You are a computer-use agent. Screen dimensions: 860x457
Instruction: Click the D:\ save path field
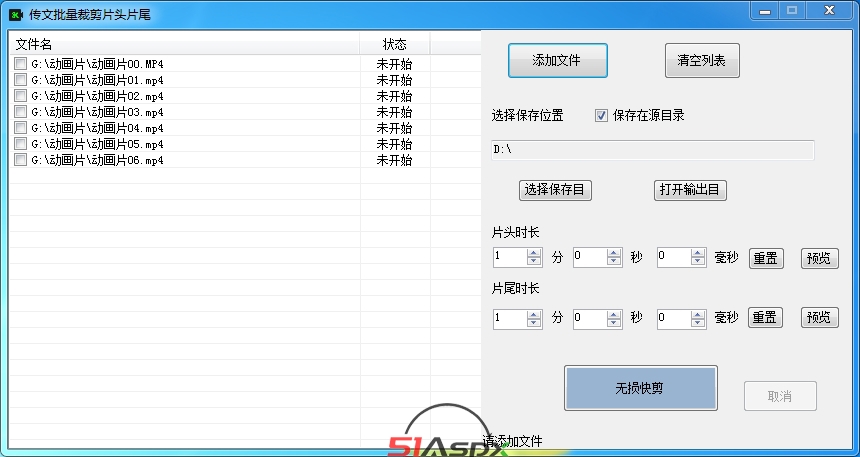tap(653, 150)
